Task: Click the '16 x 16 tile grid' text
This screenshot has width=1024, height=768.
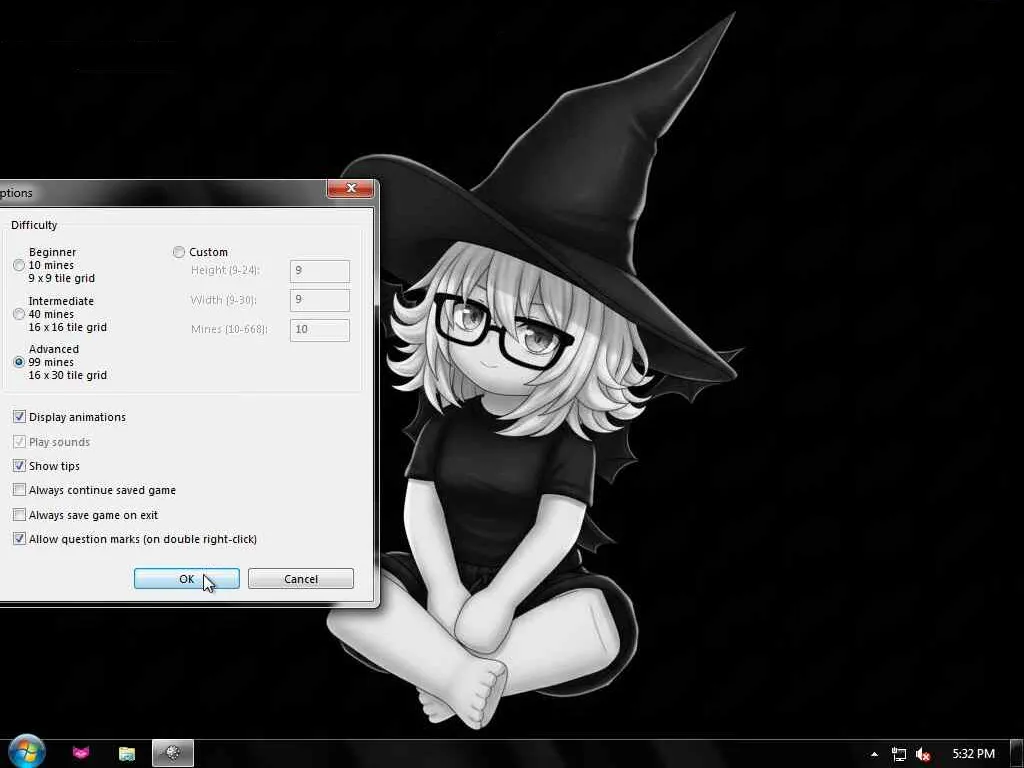Action: (x=67, y=327)
